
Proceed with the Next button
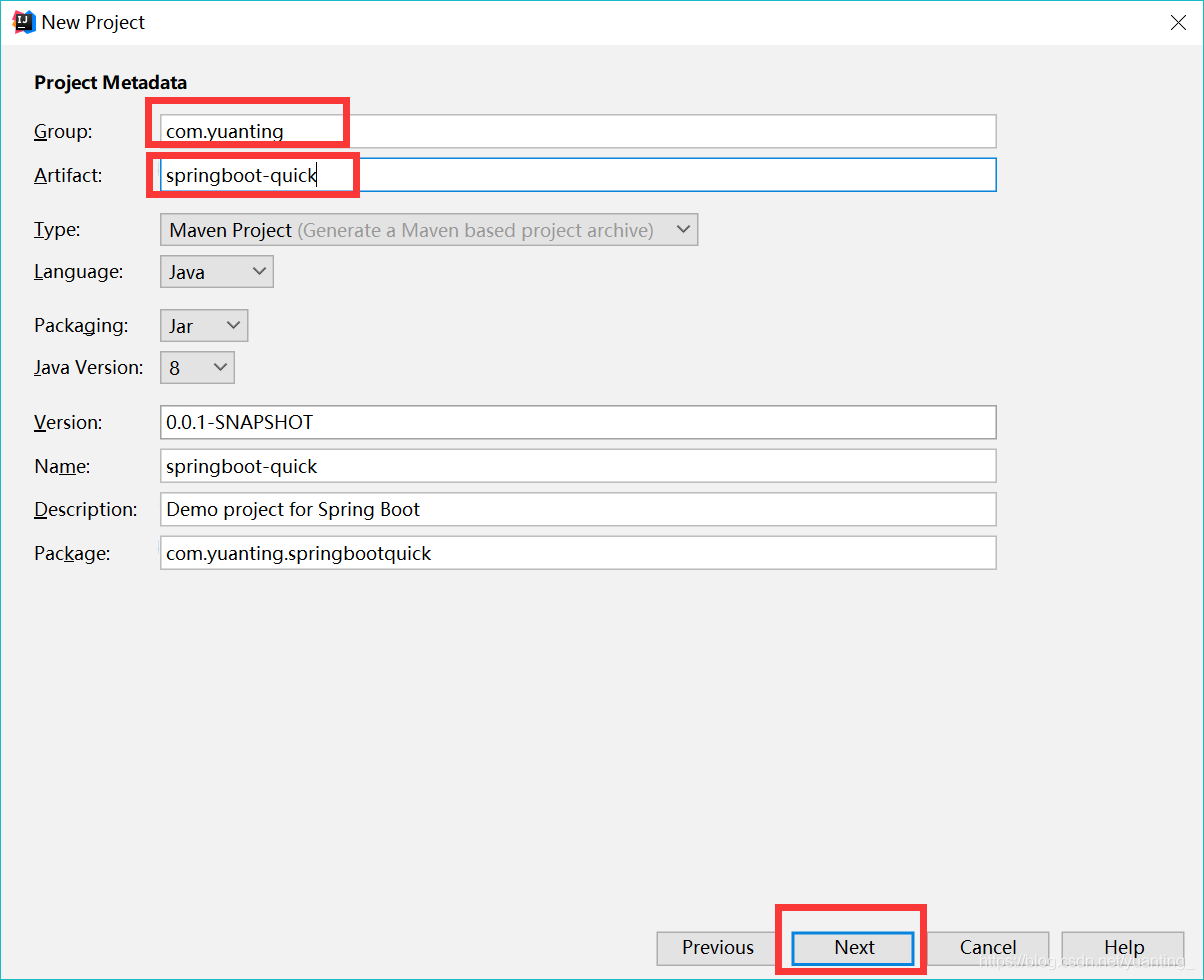pyautogui.click(x=854, y=947)
